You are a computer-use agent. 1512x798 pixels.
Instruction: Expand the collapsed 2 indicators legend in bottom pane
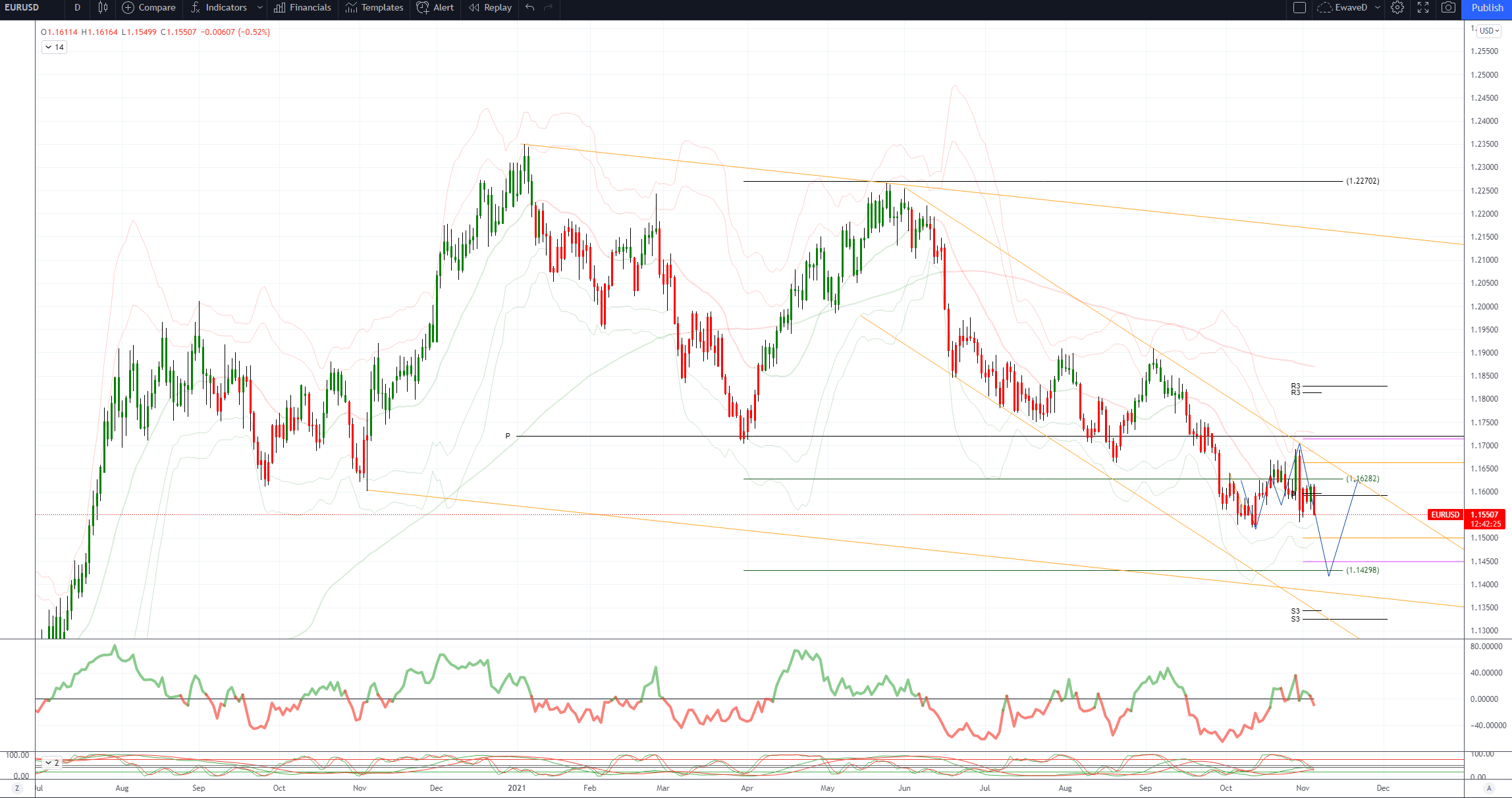(51, 762)
